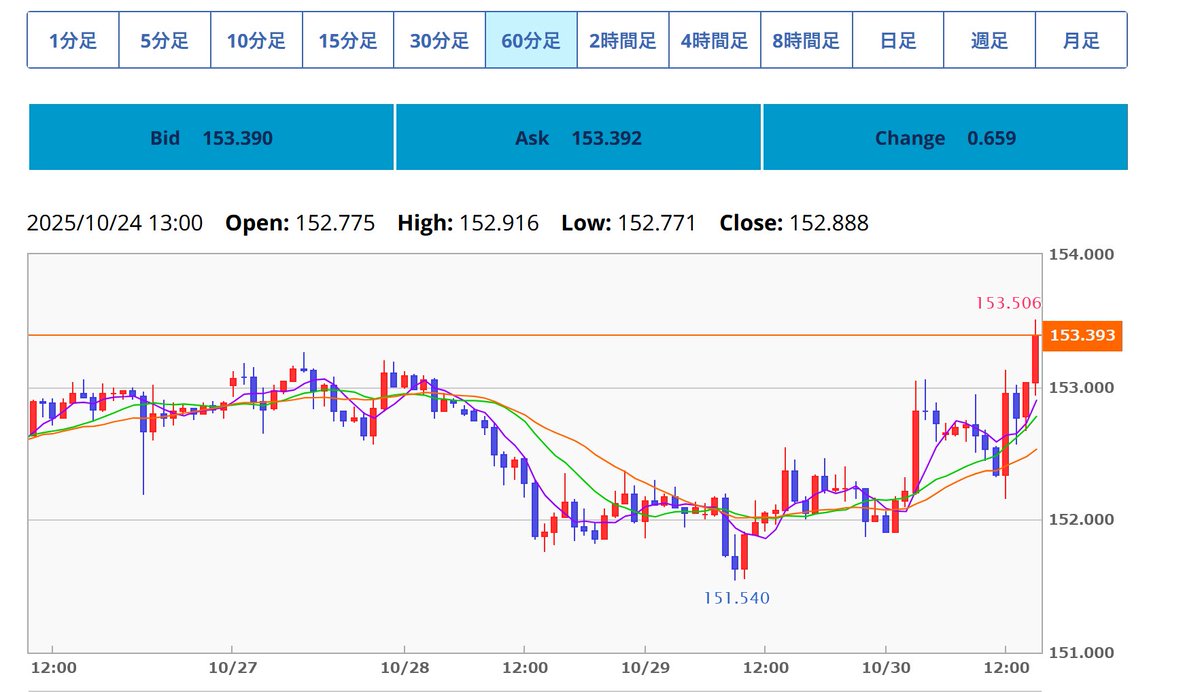The image size is (1200, 692).
Task: Select the highlighted 60分足 tab
Action: click(x=531, y=40)
